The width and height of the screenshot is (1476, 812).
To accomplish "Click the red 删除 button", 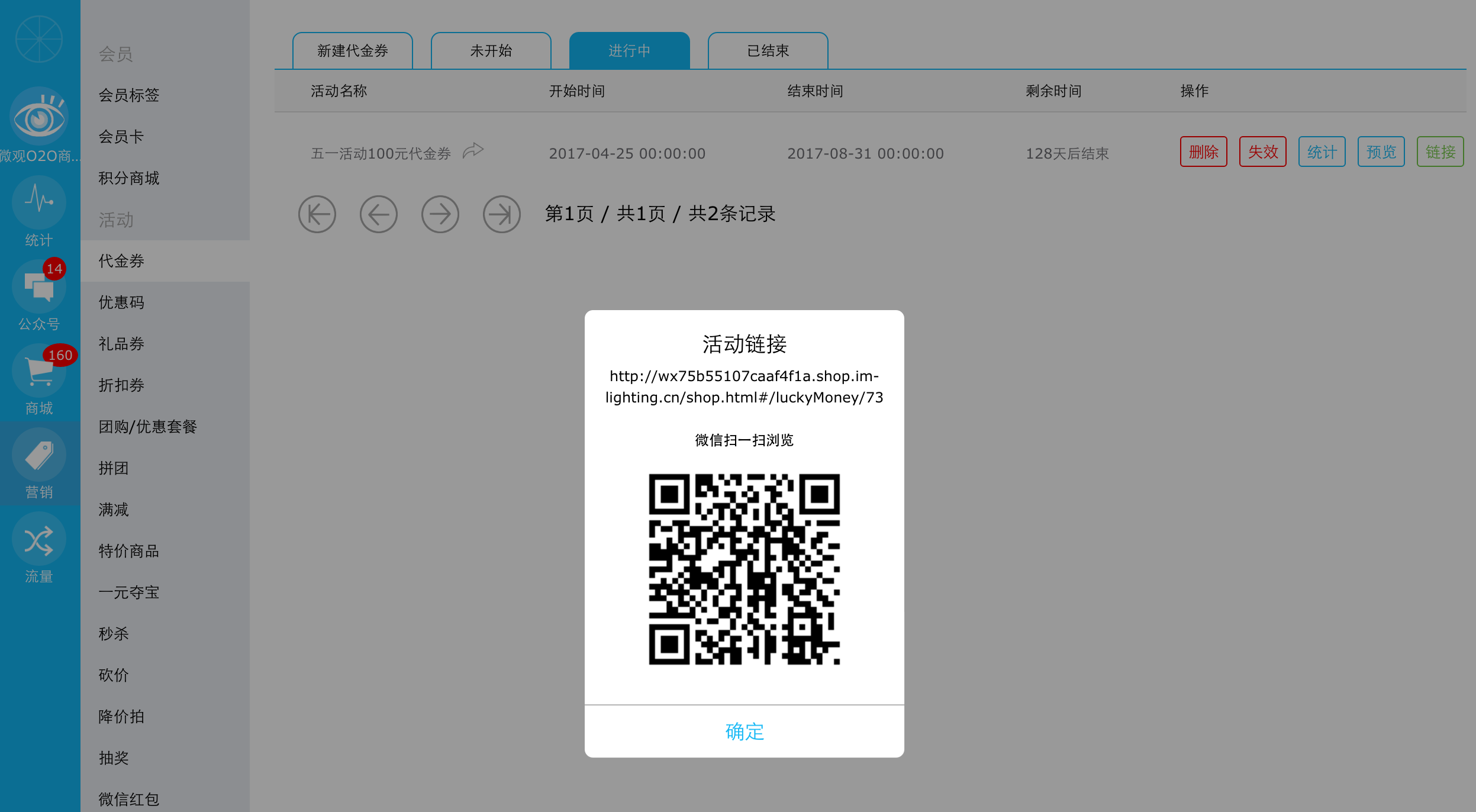I will 1204,152.
